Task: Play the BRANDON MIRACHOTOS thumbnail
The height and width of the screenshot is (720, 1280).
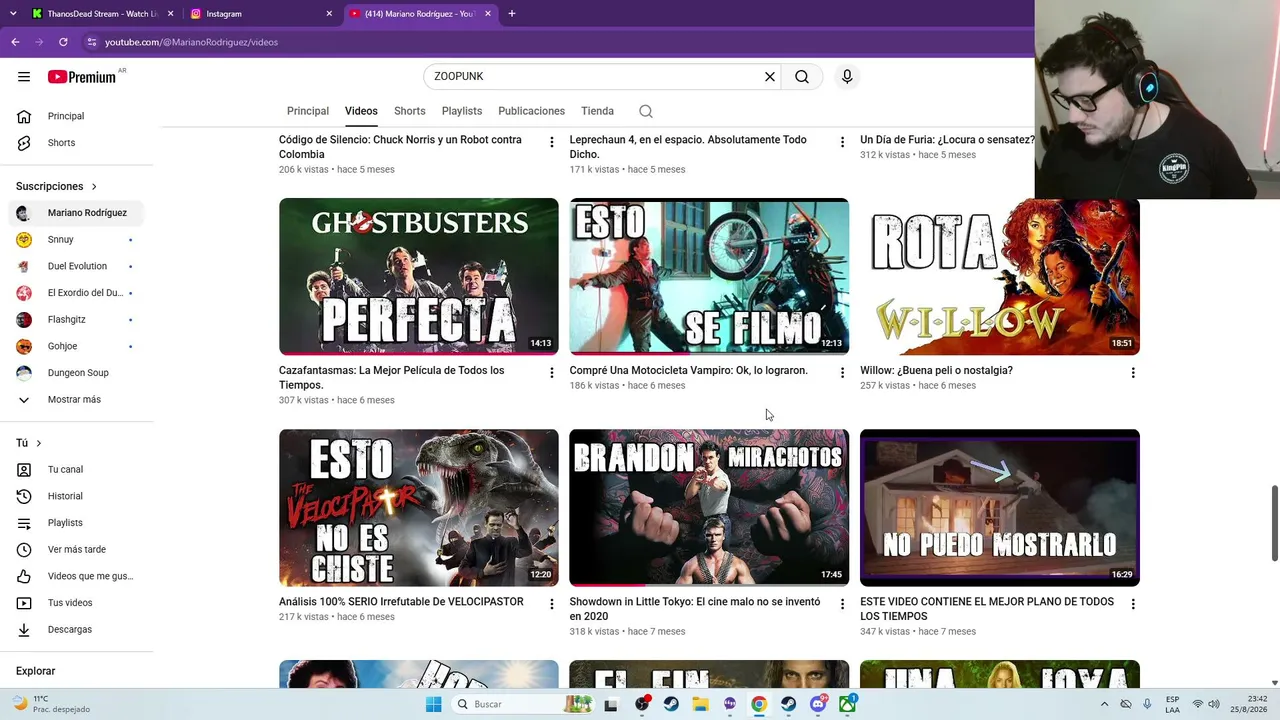Action: 709,508
